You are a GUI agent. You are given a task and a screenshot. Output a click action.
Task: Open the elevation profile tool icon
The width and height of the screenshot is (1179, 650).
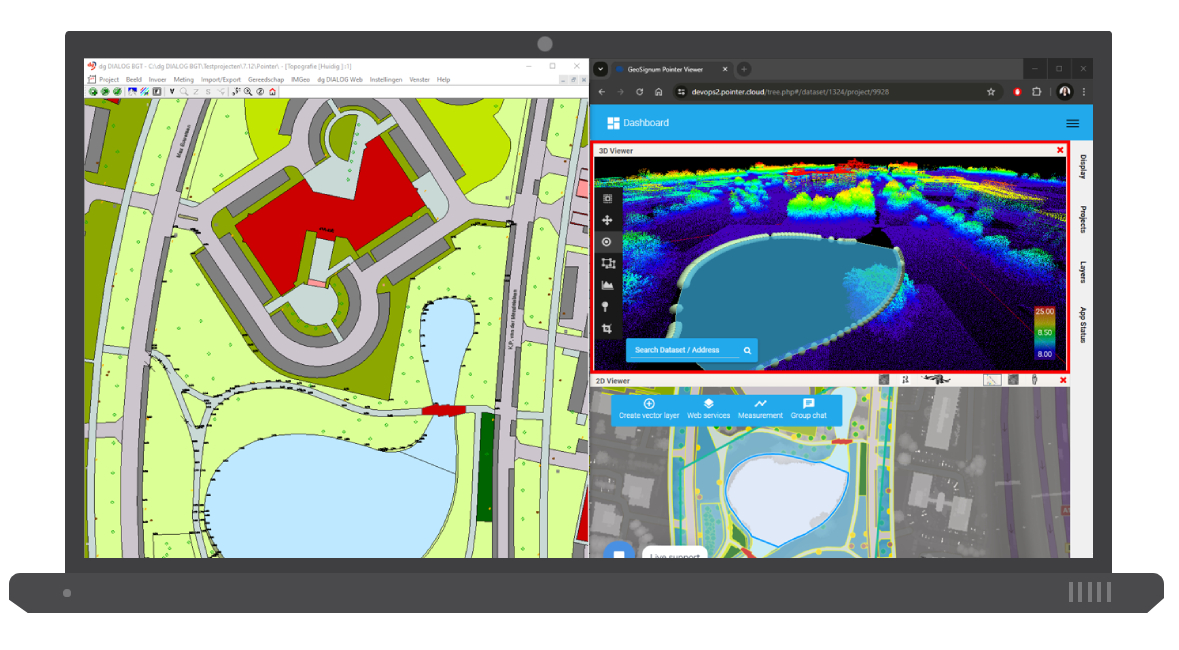click(x=607, y=285)
